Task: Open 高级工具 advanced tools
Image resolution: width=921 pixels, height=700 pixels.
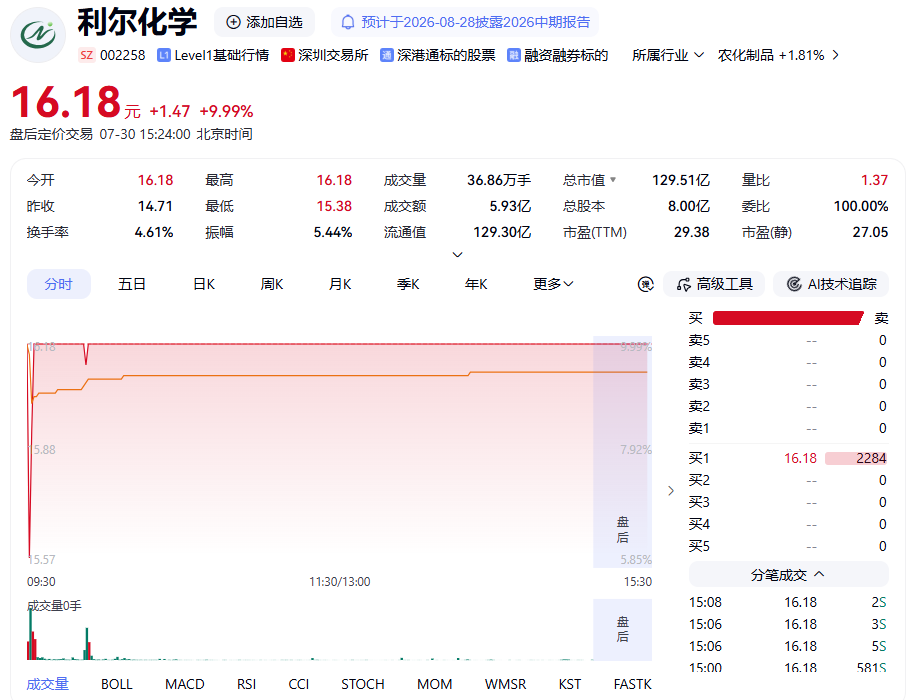Action: coord(714,284)
